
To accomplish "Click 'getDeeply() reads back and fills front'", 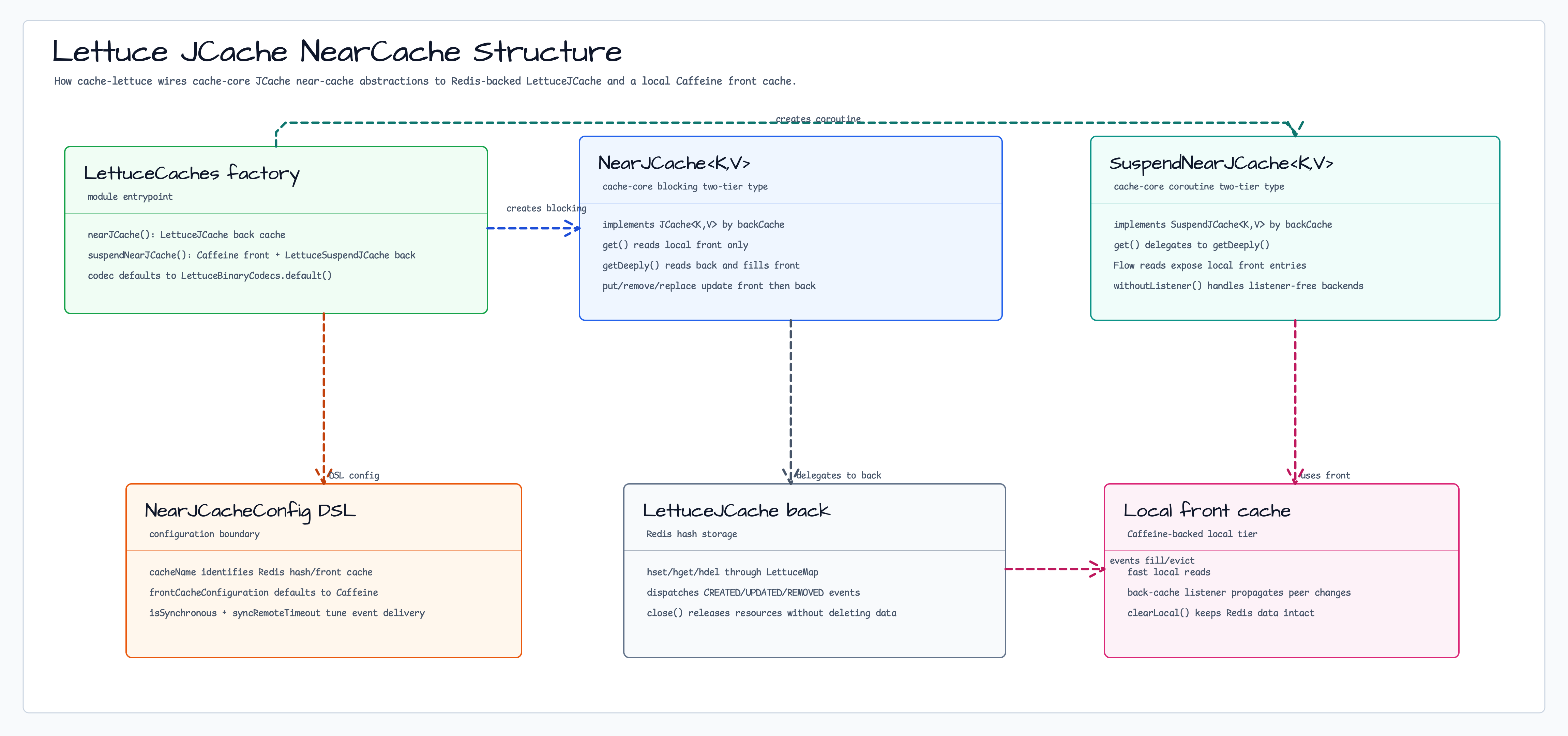I will click(x=700, y=265).
